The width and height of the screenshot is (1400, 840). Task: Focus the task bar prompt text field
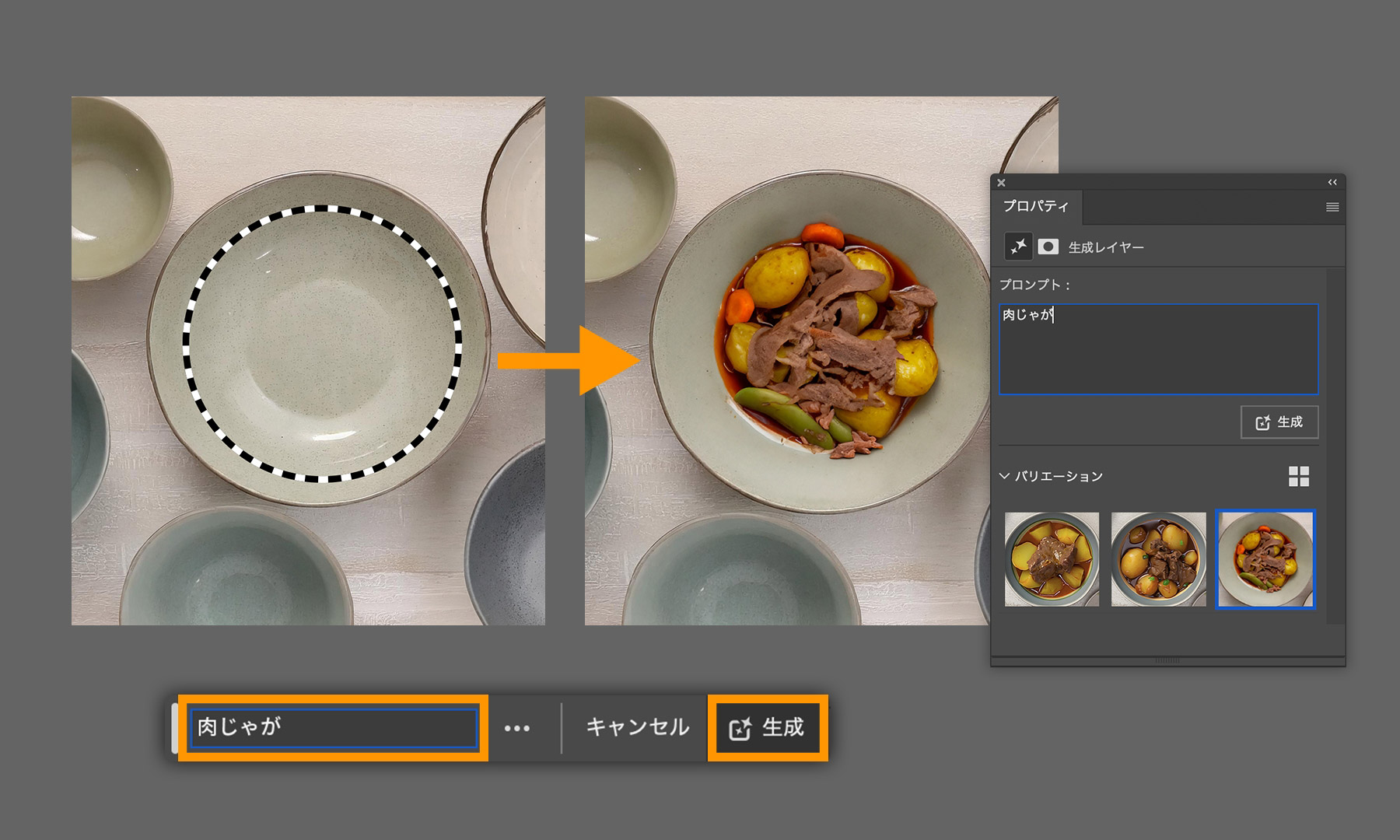coord(334,728)
